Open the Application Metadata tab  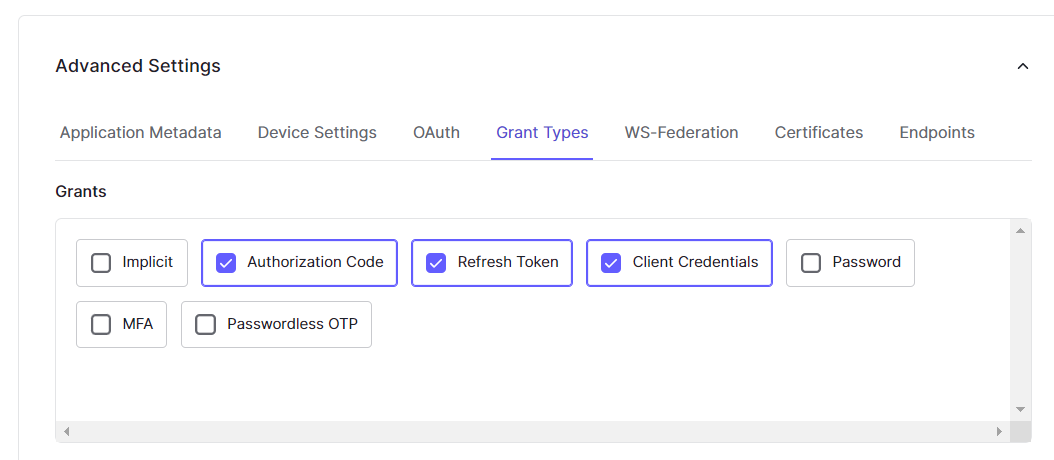141,133
